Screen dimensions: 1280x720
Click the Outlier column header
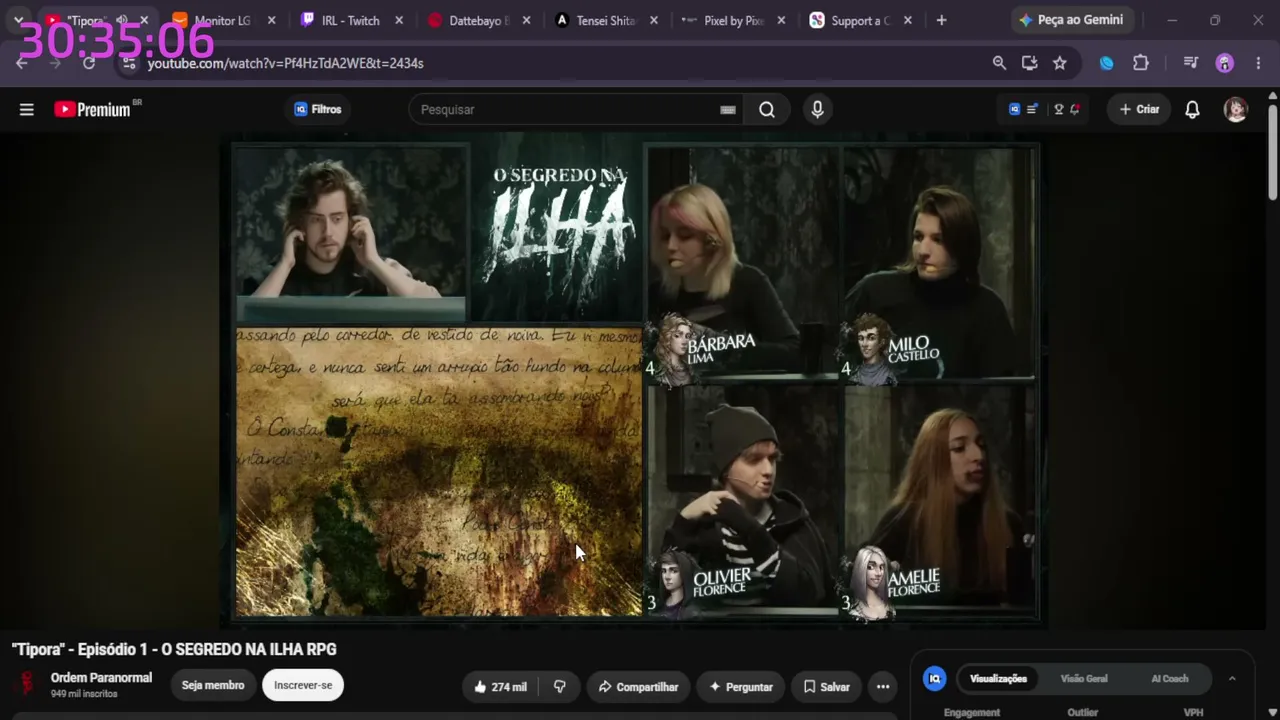click(1083, 712)
